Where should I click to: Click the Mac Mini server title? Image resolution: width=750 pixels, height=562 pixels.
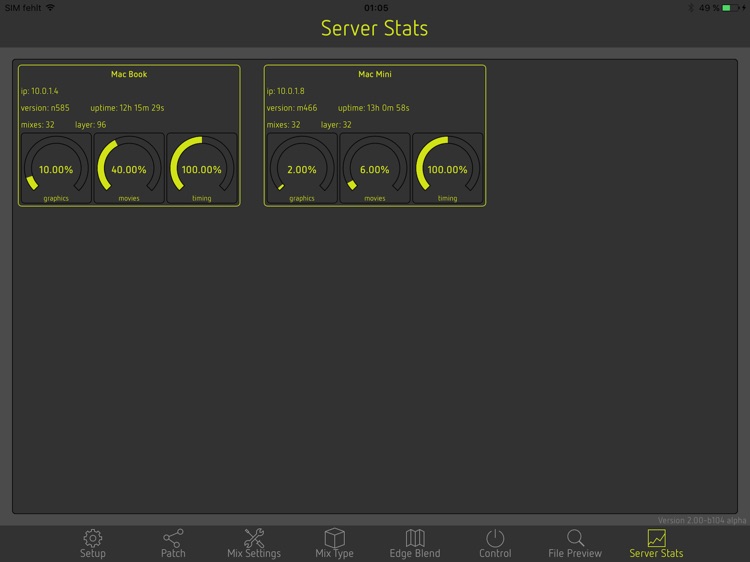click(x=375, y=74)
